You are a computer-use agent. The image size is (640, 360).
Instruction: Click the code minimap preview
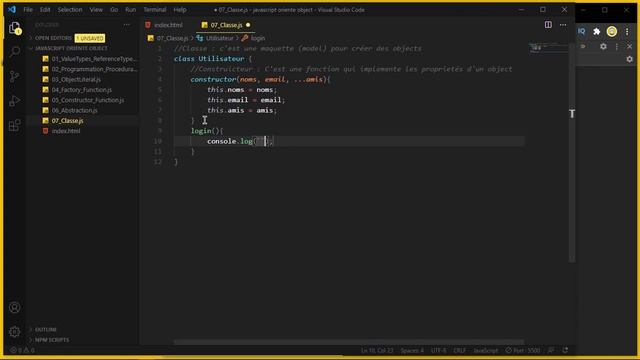point(547,48)
